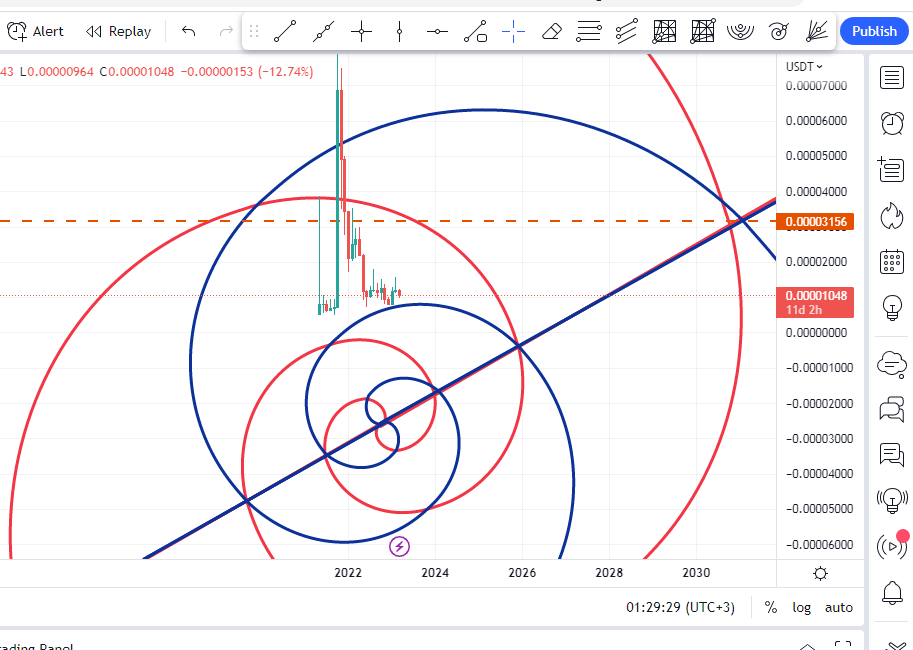The image size is (913, 650).
Task: Redo the chart action
Action: pos(226,31)
